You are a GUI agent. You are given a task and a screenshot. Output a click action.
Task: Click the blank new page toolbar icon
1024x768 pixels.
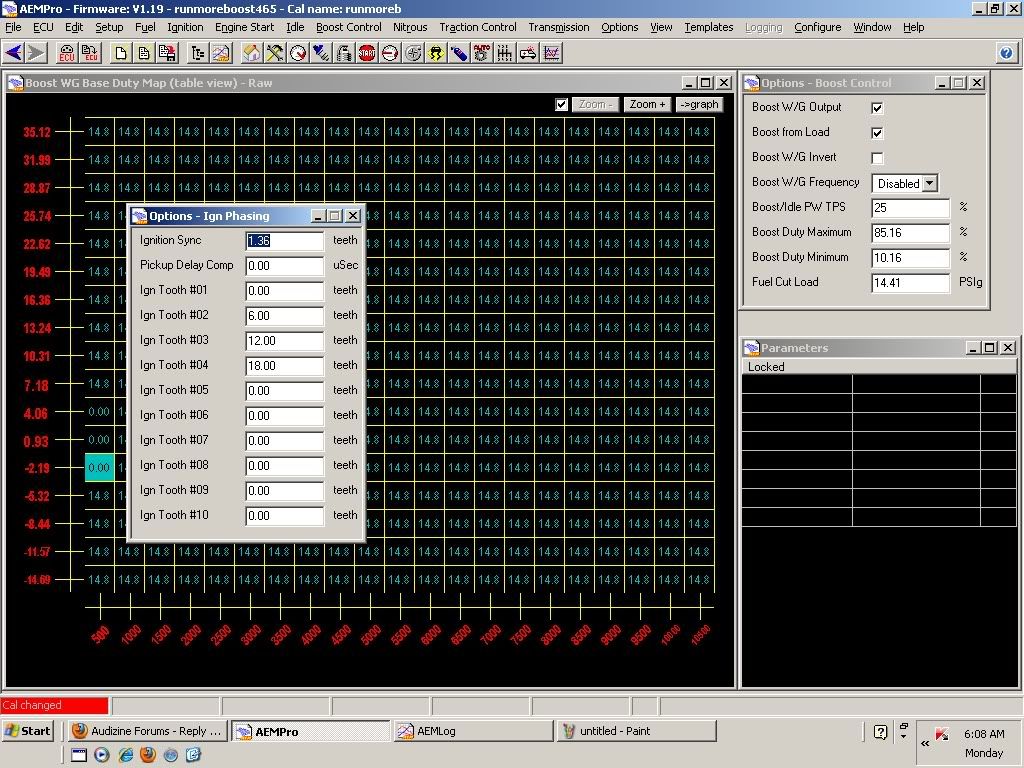[121, 53]
